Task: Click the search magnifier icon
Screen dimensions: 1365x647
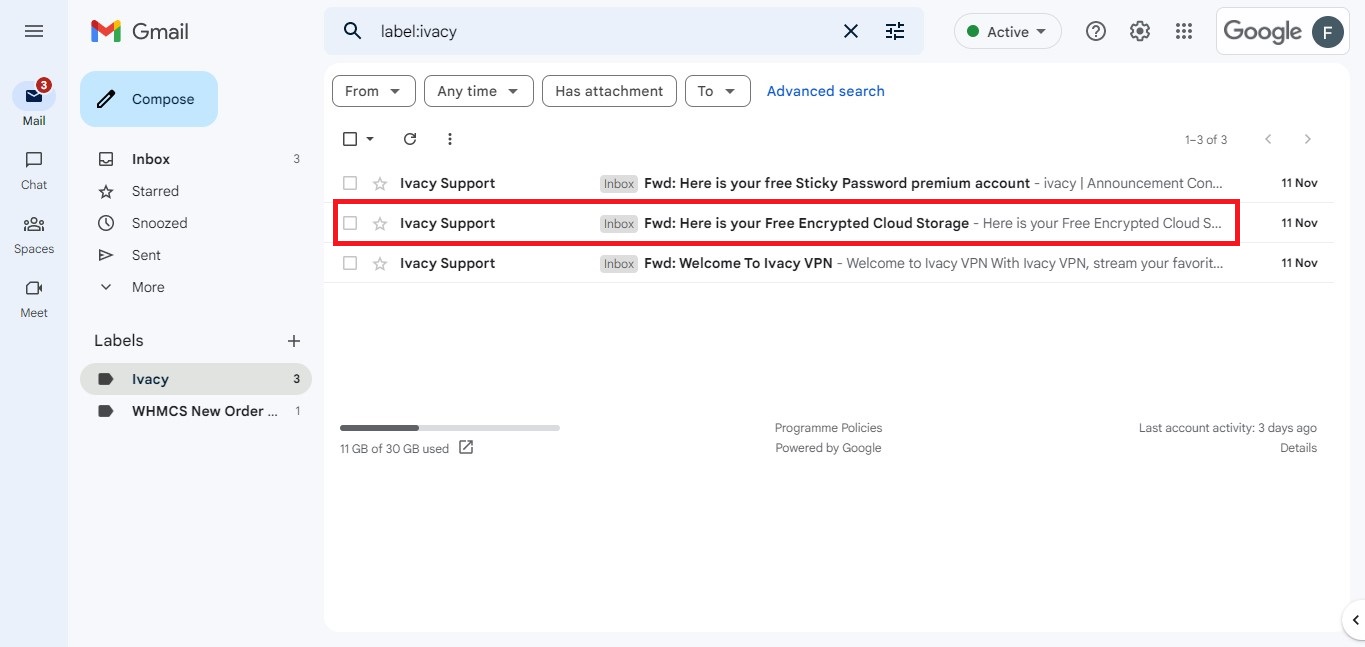Action: coord(352,31)
